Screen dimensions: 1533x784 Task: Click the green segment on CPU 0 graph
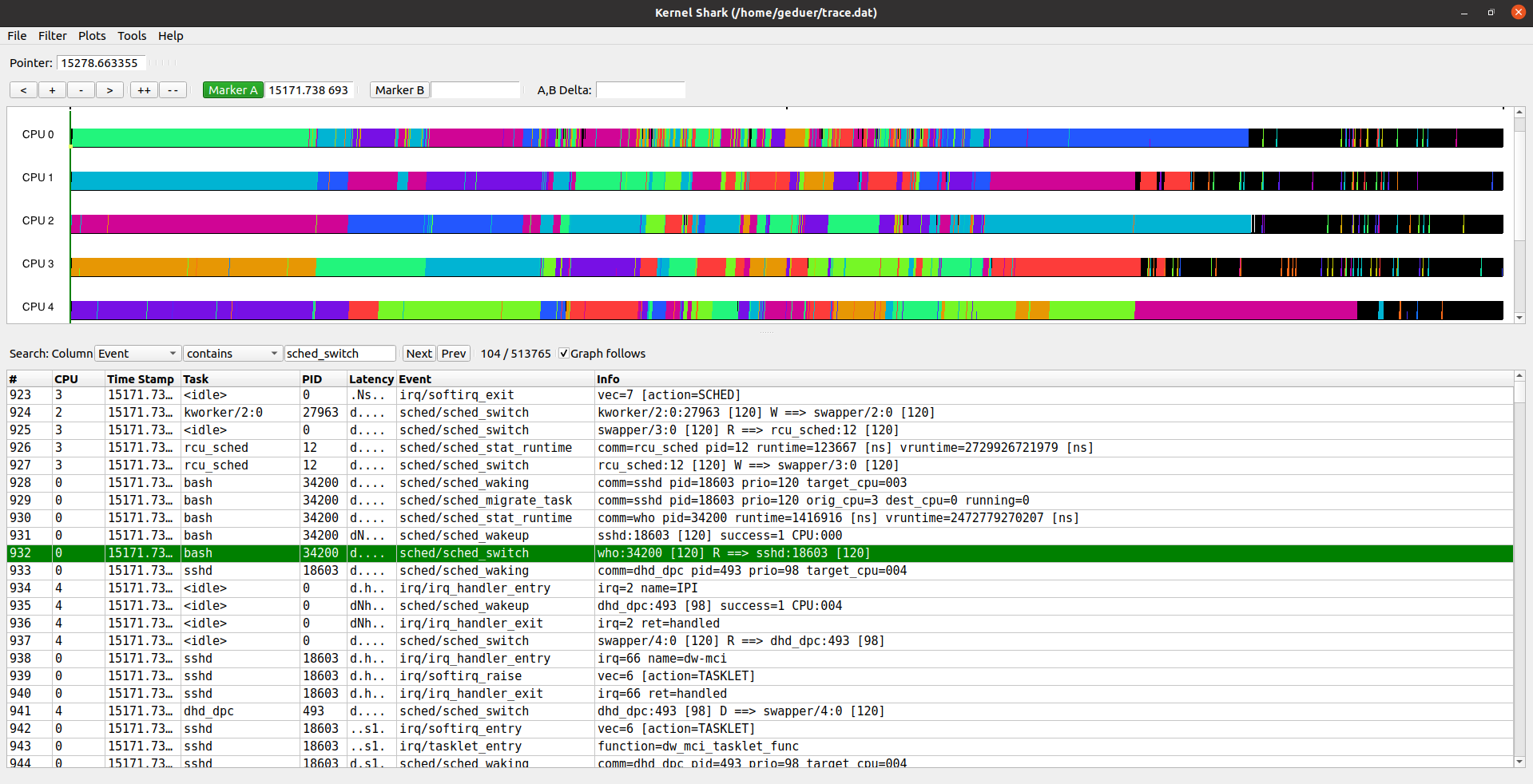190,138
